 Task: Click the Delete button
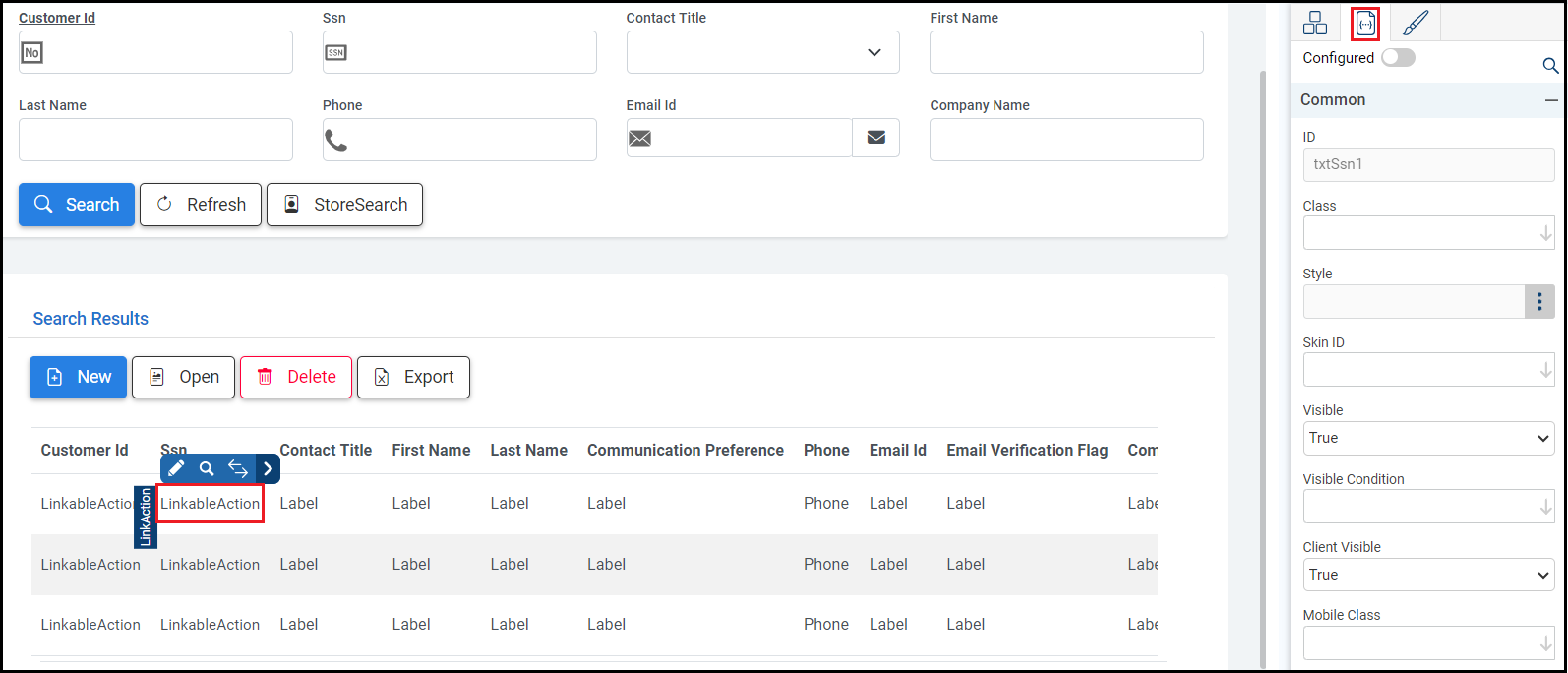(296, 377)
